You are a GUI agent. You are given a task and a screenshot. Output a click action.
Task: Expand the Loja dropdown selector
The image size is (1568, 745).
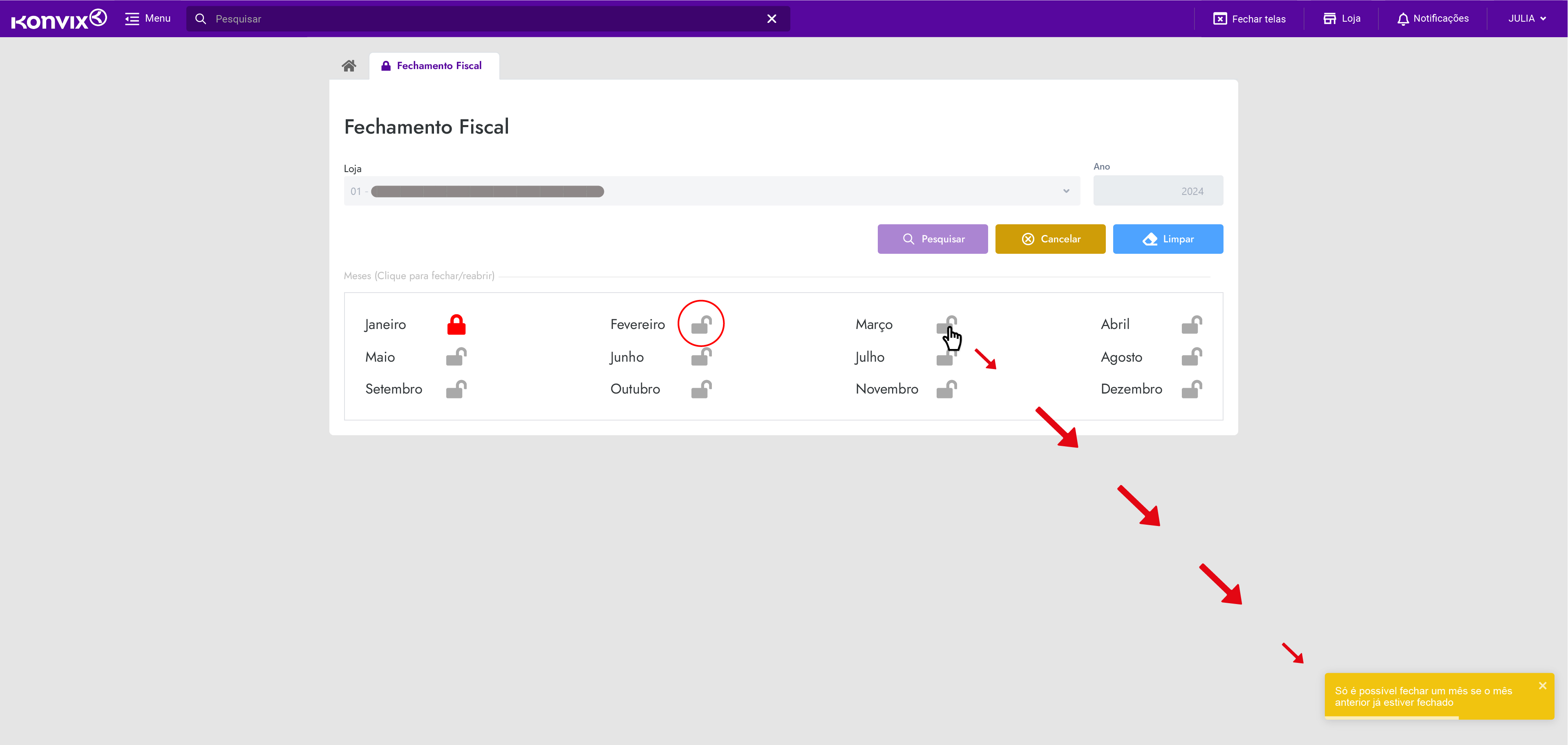coord(711,191)
